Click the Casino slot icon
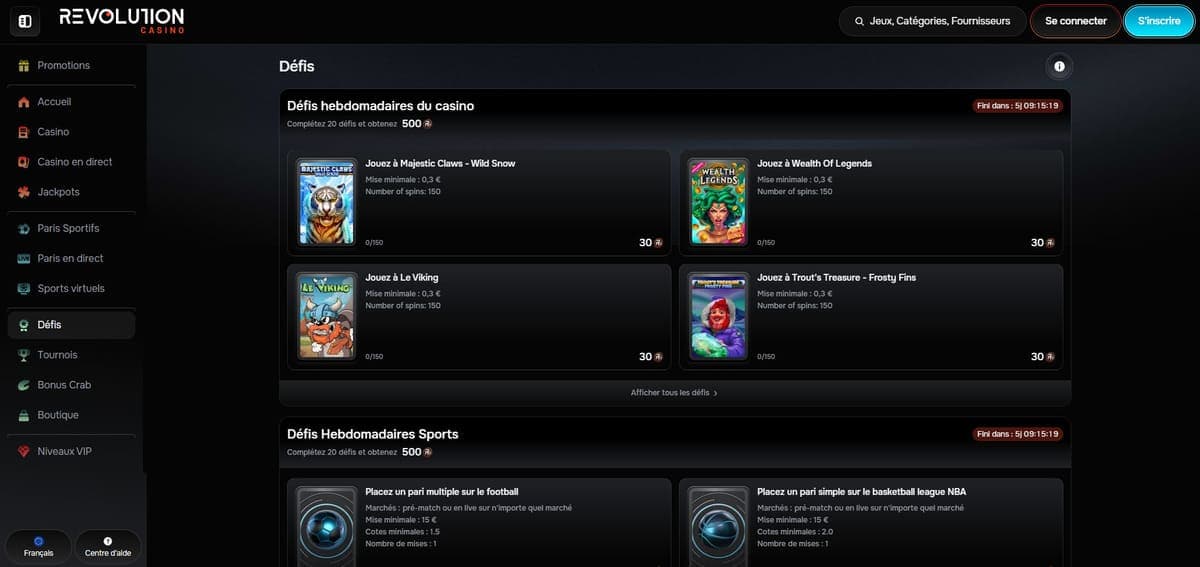 [x=24, y=132]
